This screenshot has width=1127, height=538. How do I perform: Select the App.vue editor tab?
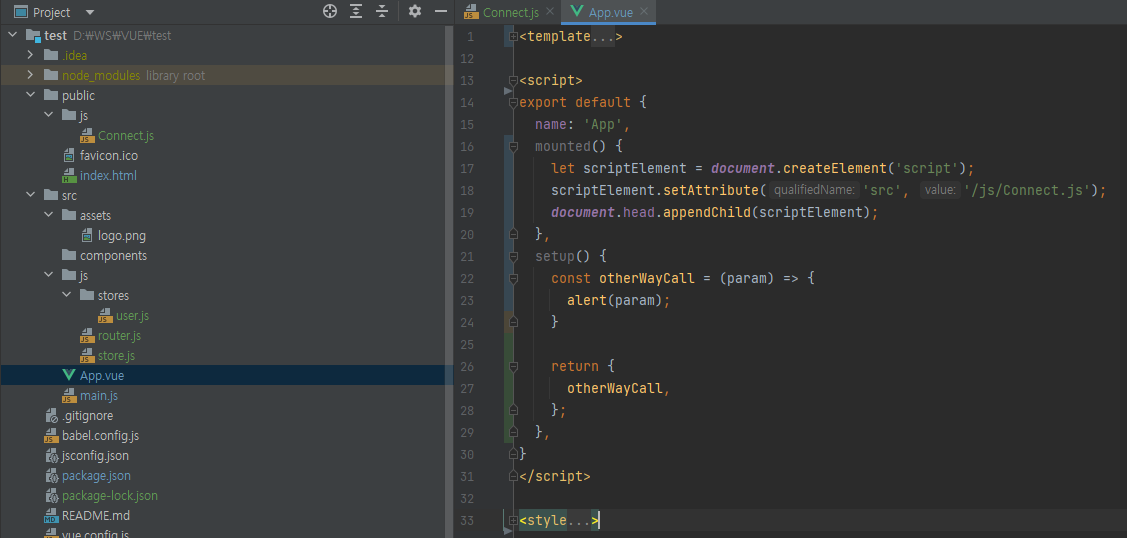(610, 12)
